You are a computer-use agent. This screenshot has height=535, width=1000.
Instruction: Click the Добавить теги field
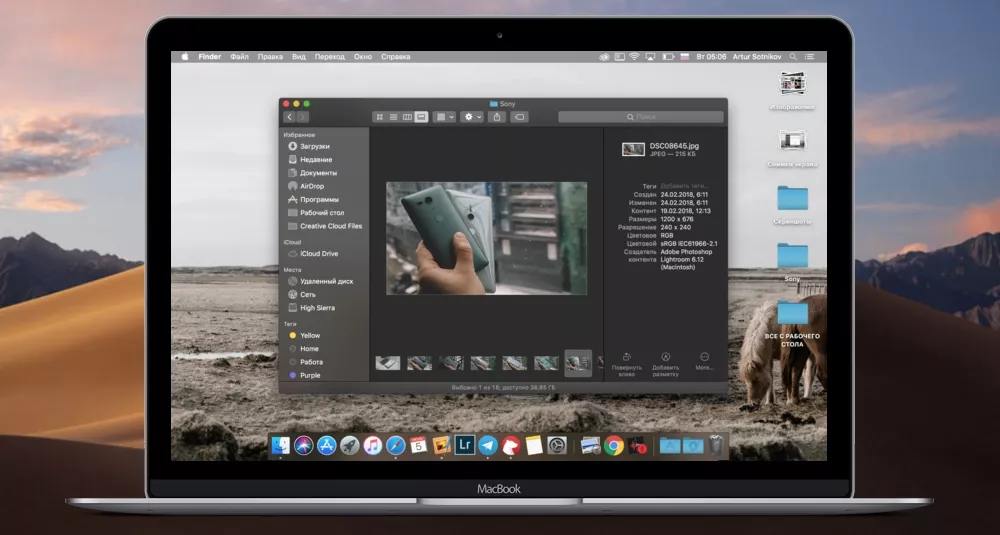684,186
